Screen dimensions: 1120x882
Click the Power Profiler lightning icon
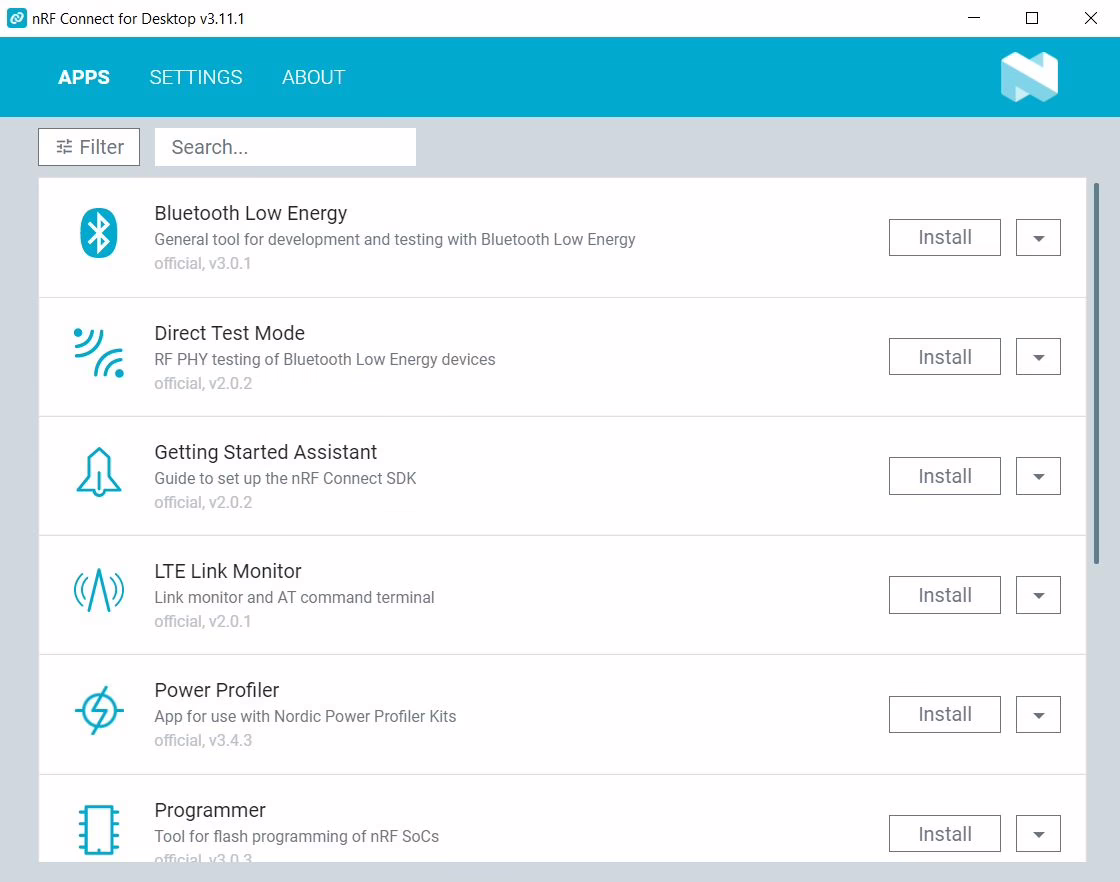pos(99,711)
